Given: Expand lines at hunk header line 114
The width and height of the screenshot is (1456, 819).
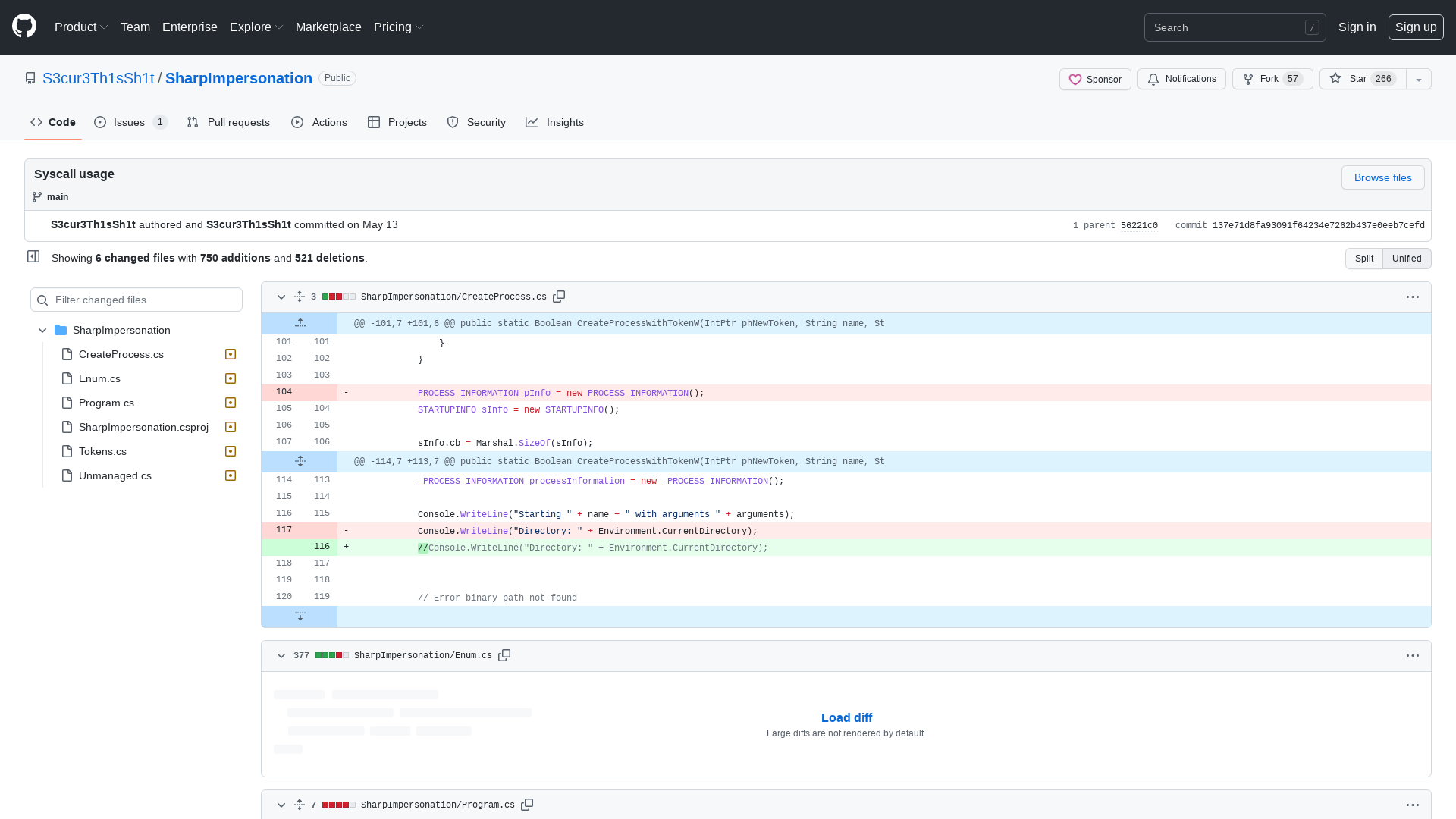Looking at the screenshot, I should pos(300,461).
